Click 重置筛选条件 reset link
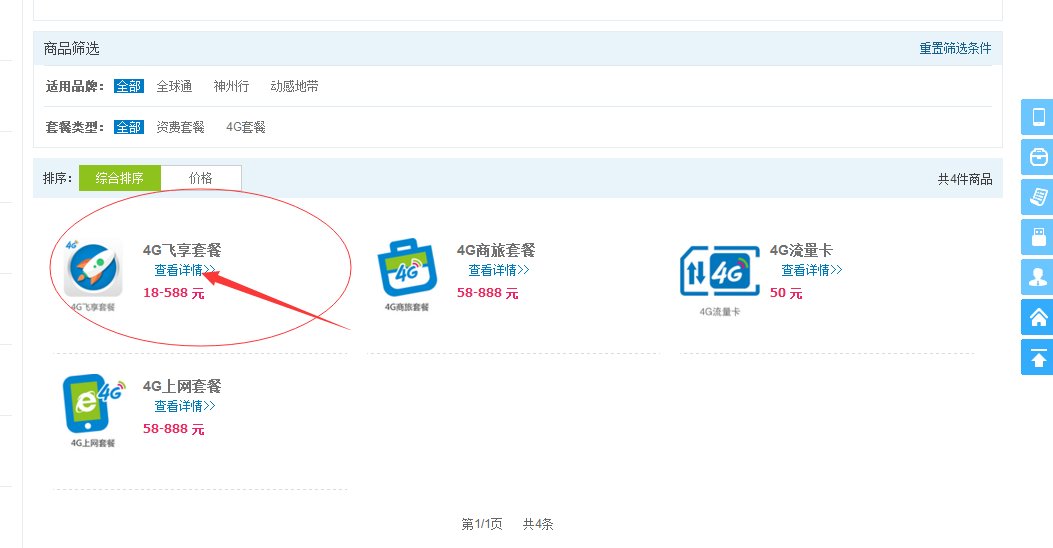The height and width of the screenshot is (548, 1053). click(x=955, y=49)
